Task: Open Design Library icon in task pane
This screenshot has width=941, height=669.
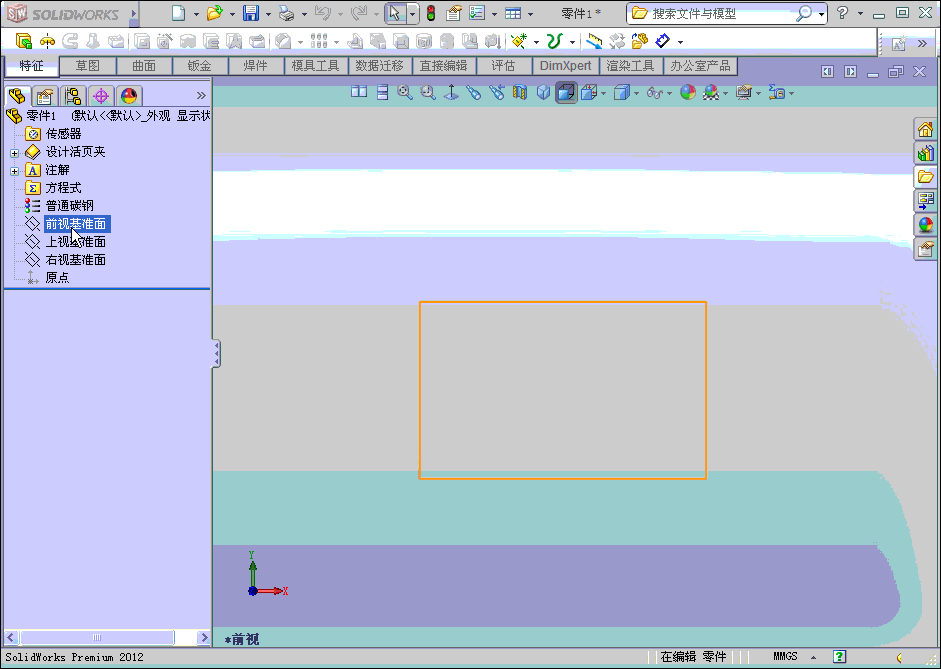Action: click(925, 153)
